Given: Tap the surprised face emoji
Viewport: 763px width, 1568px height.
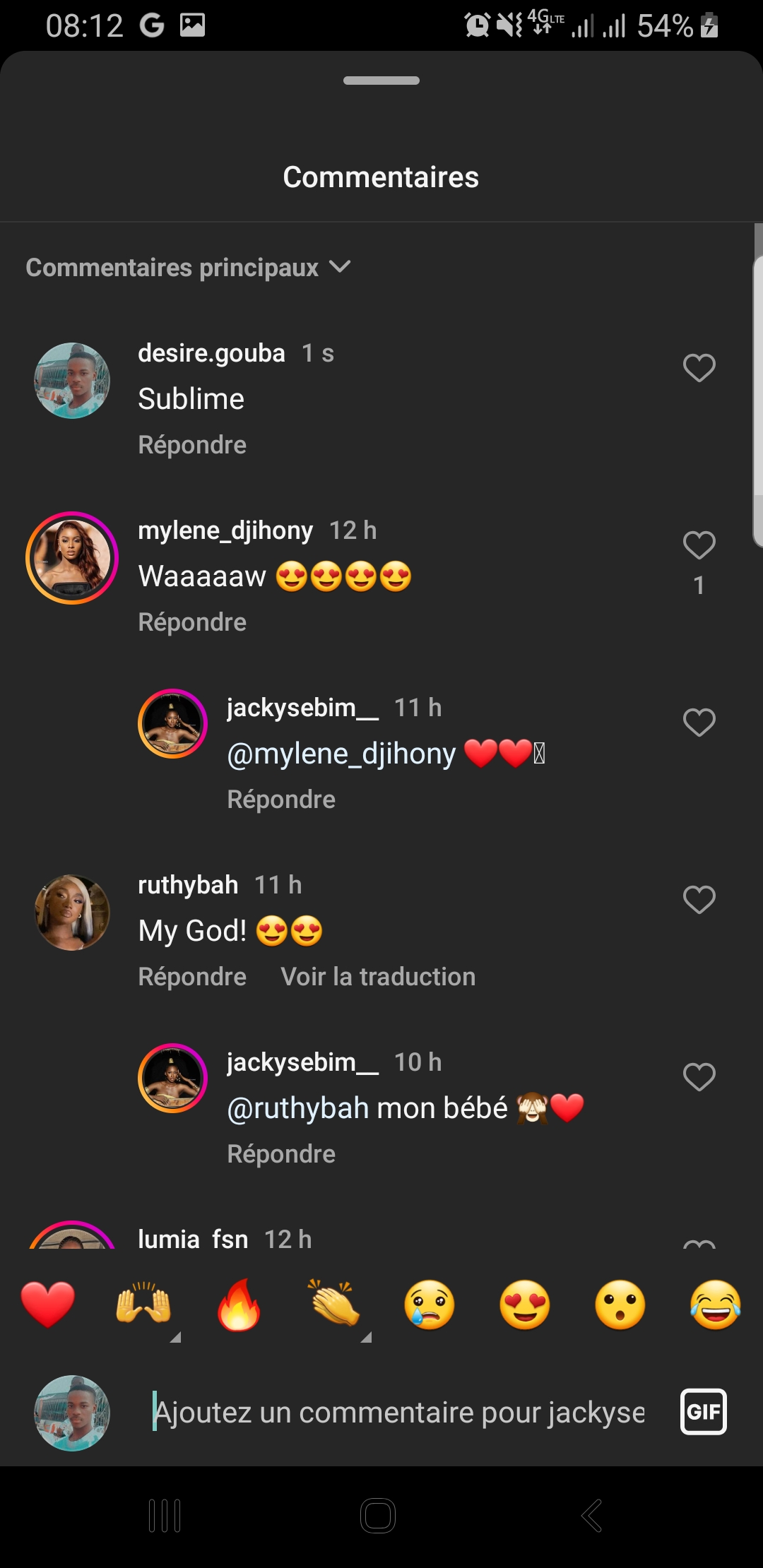Looking at the screenshot, I should [620, 1305].
